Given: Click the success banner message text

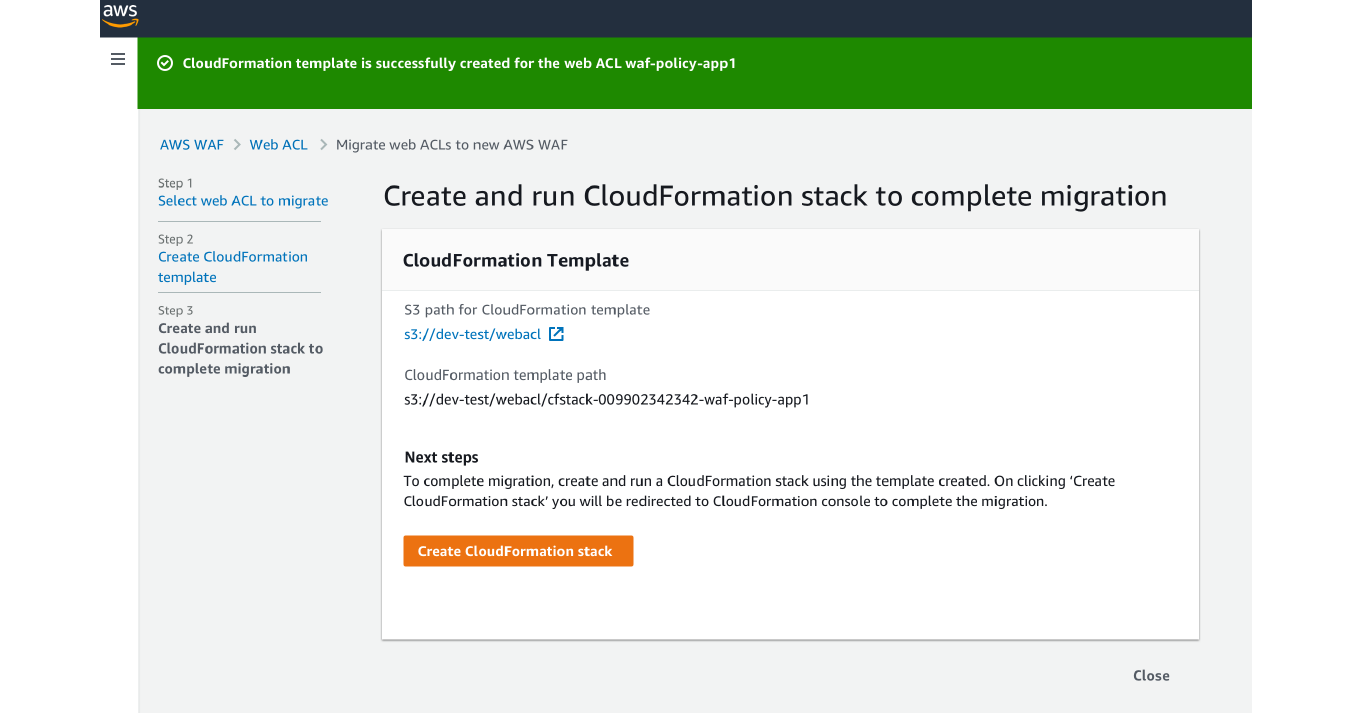Looking at the screenshot, I should pos(459,63).
